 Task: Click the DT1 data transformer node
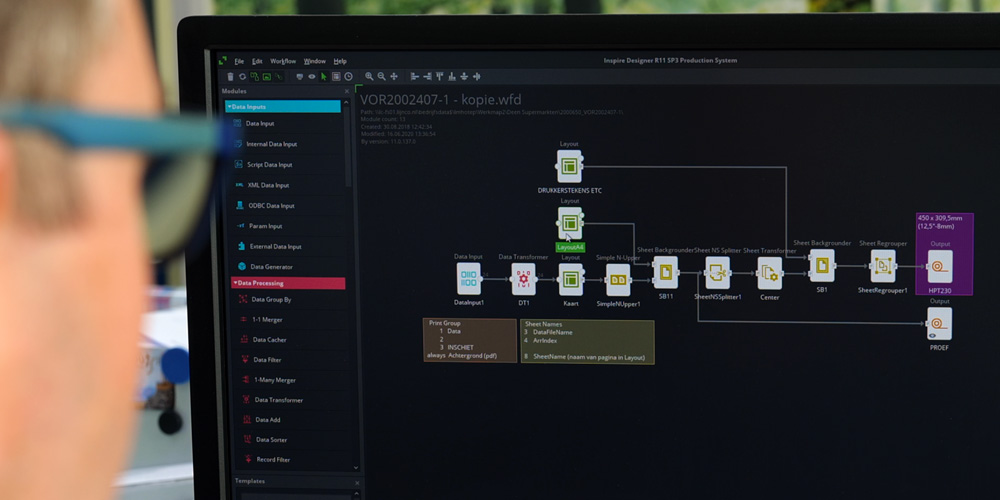pos(524,279)
